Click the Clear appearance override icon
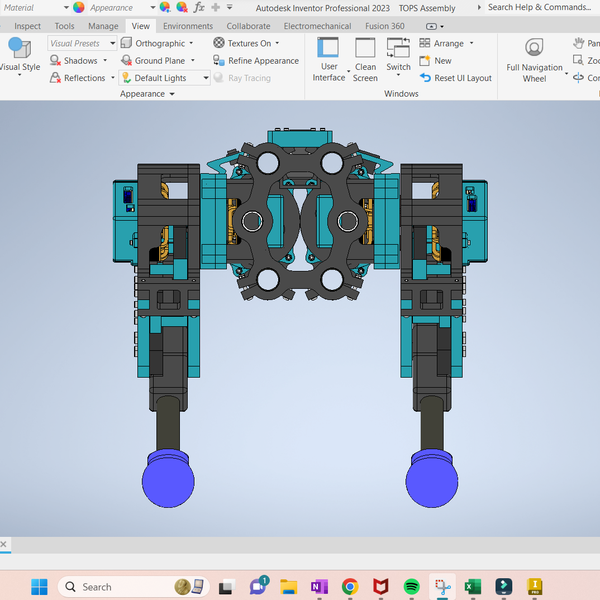This screenshot has height=600, width=600. (182, 7)
